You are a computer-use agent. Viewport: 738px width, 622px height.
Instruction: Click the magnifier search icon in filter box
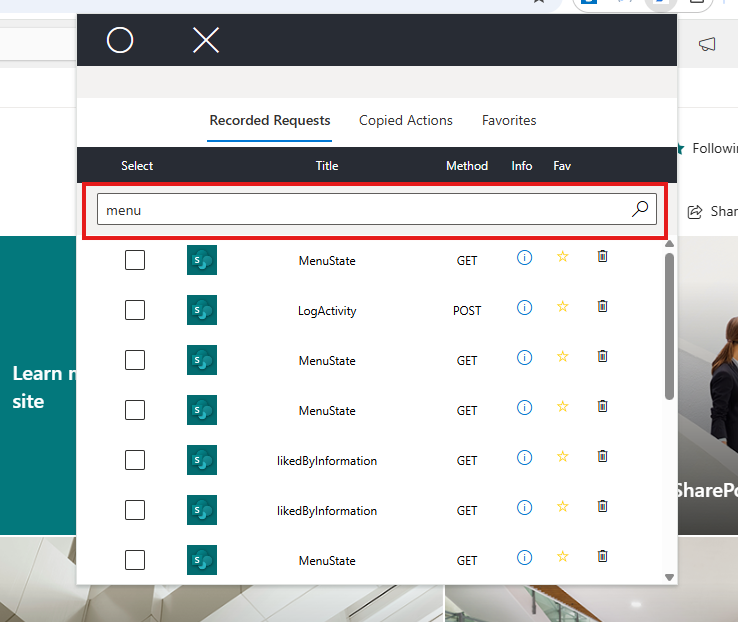[x=640, y=209]
